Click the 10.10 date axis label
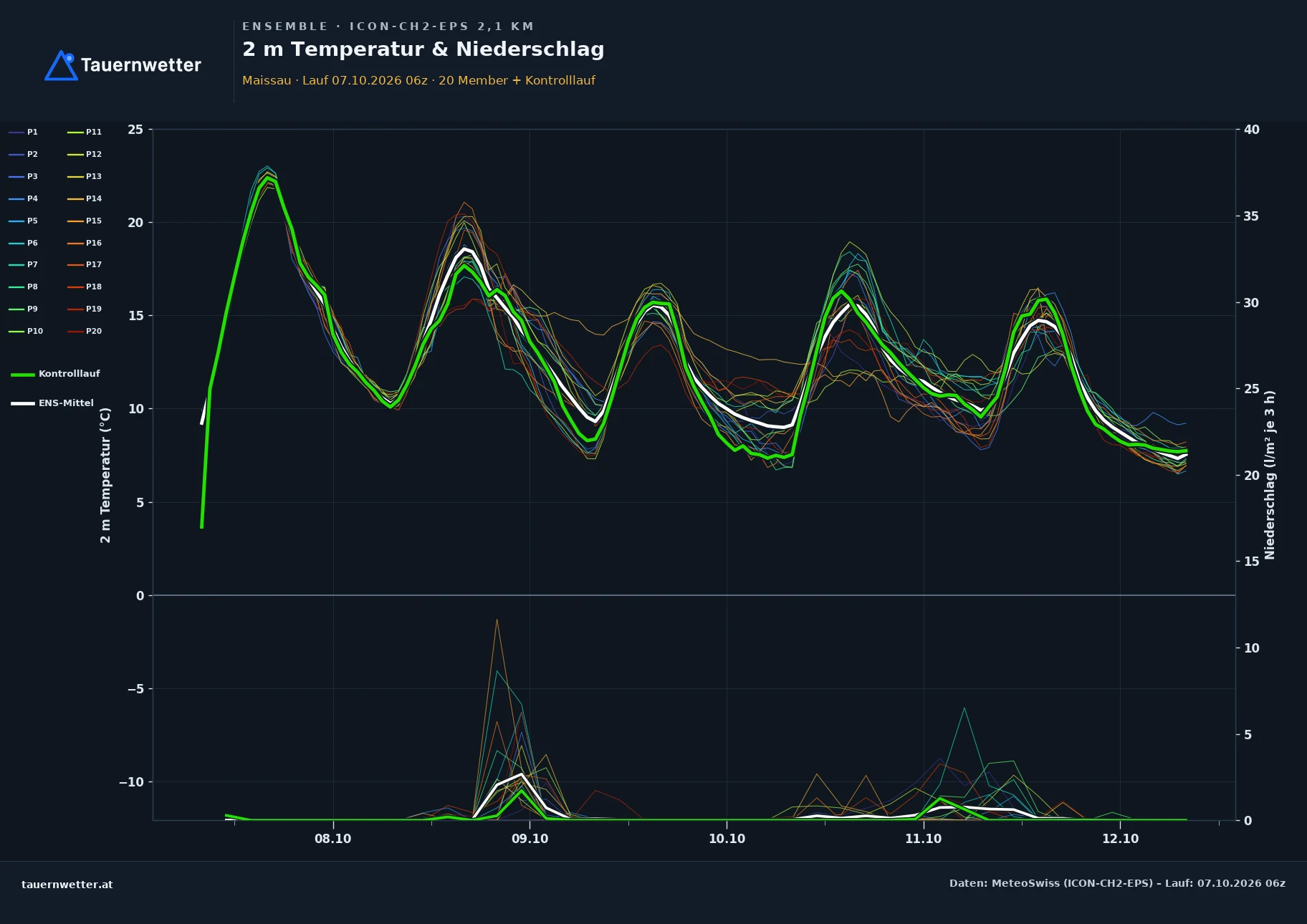 pos(727,839)
